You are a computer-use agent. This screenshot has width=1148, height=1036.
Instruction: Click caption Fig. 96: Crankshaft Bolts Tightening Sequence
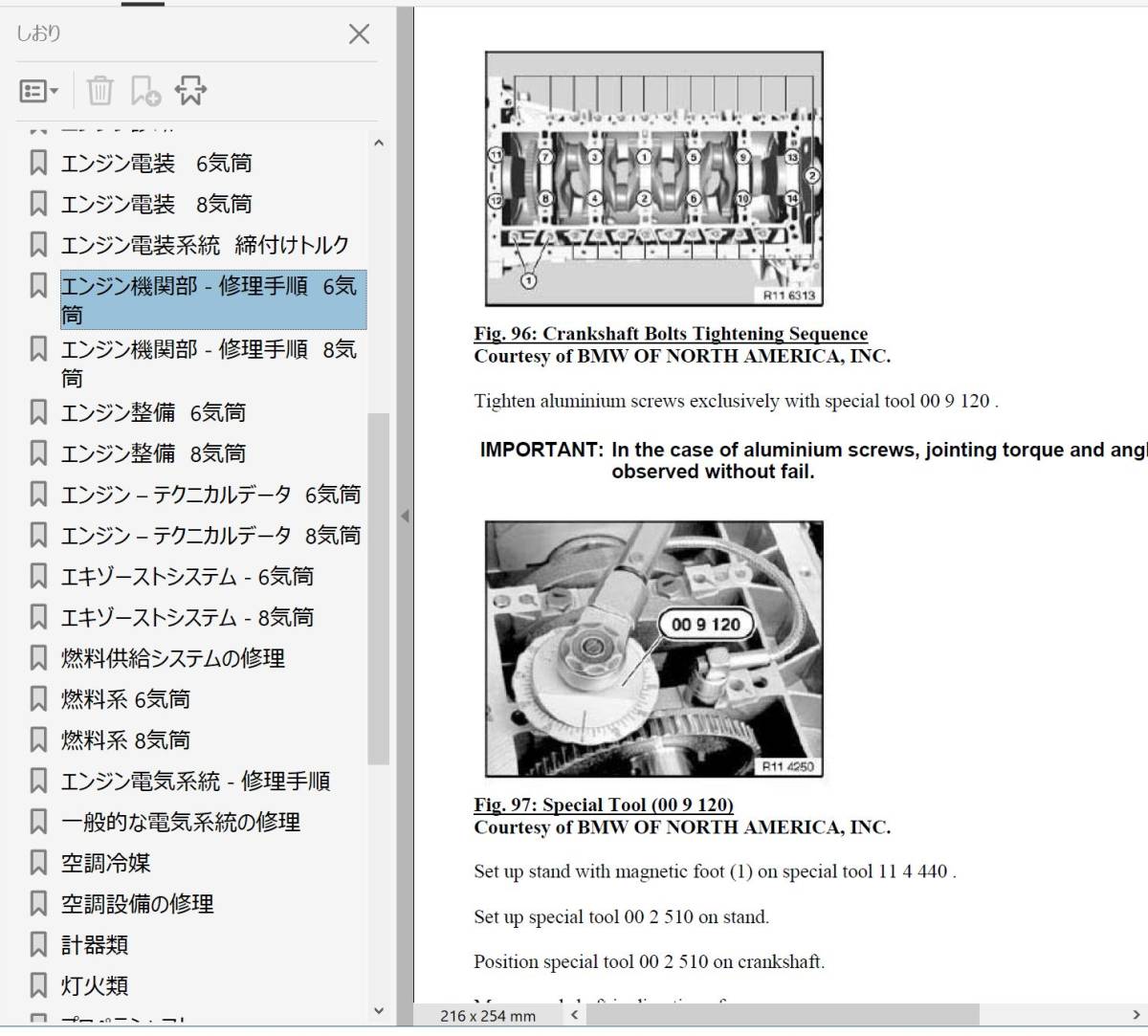click(x=671, y=334)
